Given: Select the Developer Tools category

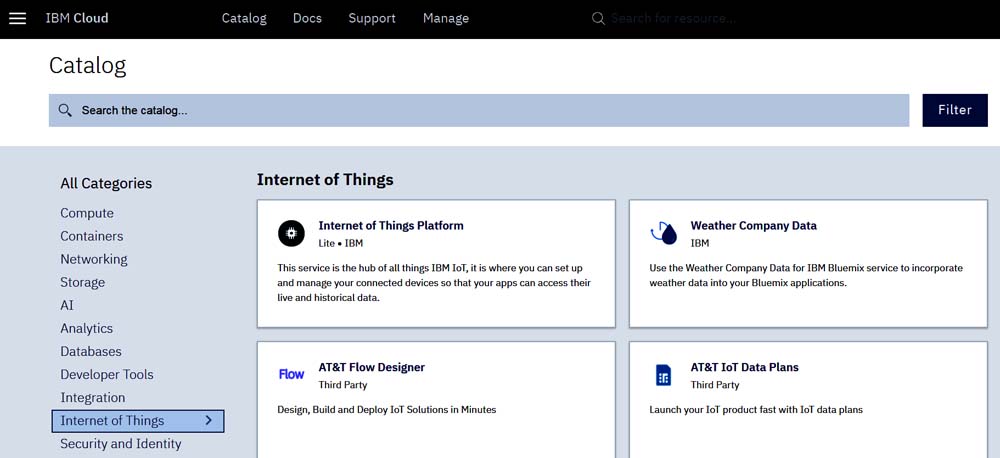Looking at the screenshot, I should [x=107, y=374].
